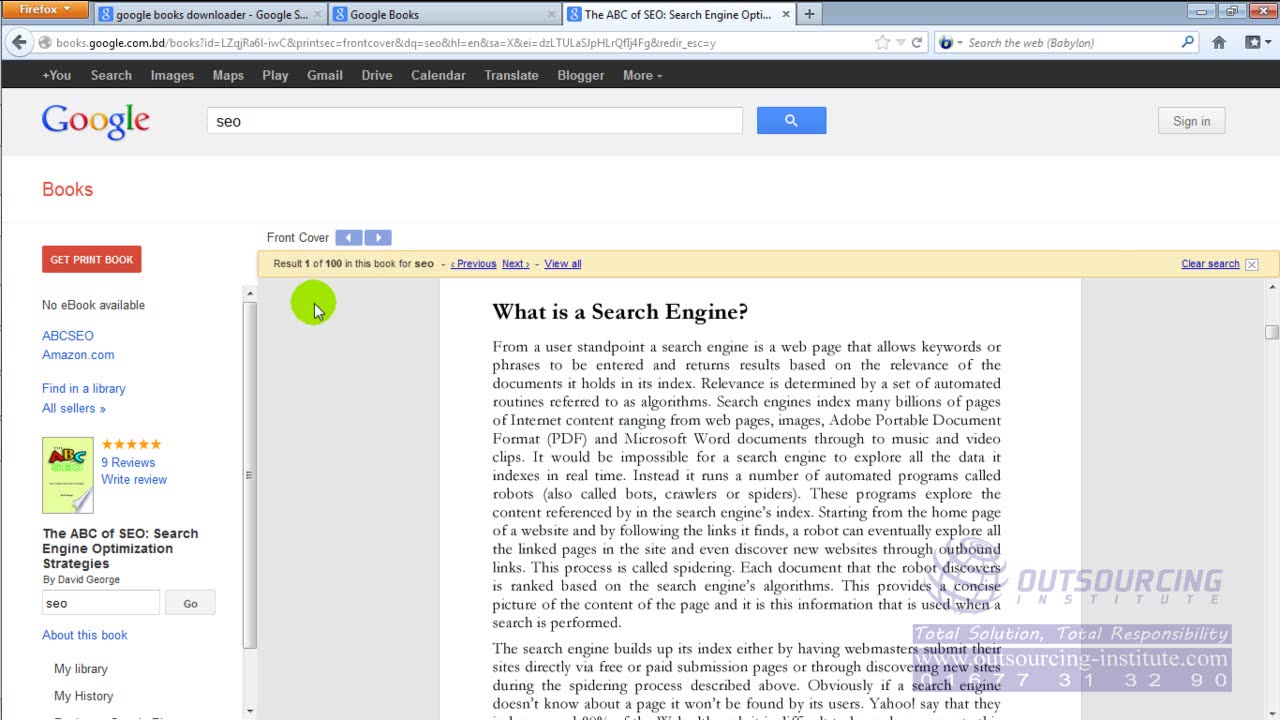Screen dimensions: 1280x720
Task: Open the Firefox home page icon
Action: pos(1219,43)
